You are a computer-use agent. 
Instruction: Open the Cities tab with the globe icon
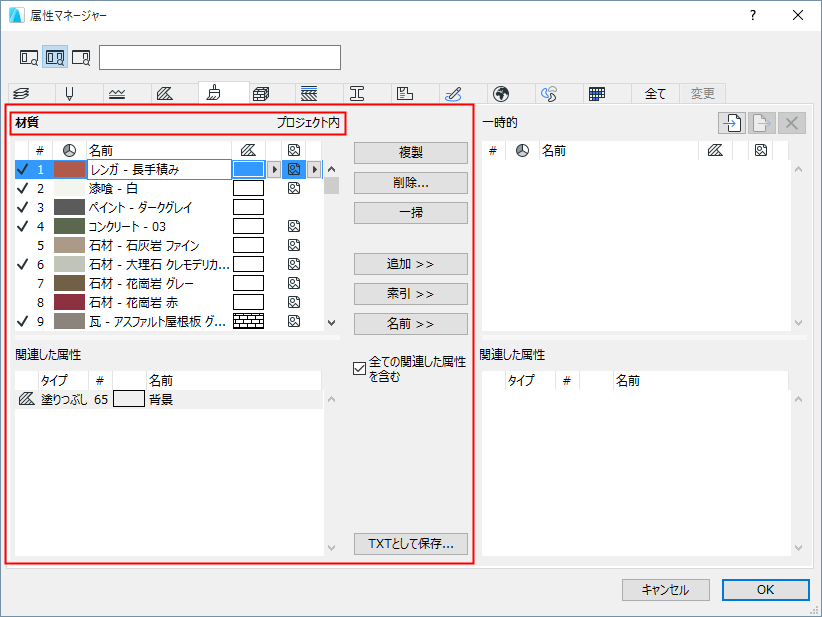501,94
